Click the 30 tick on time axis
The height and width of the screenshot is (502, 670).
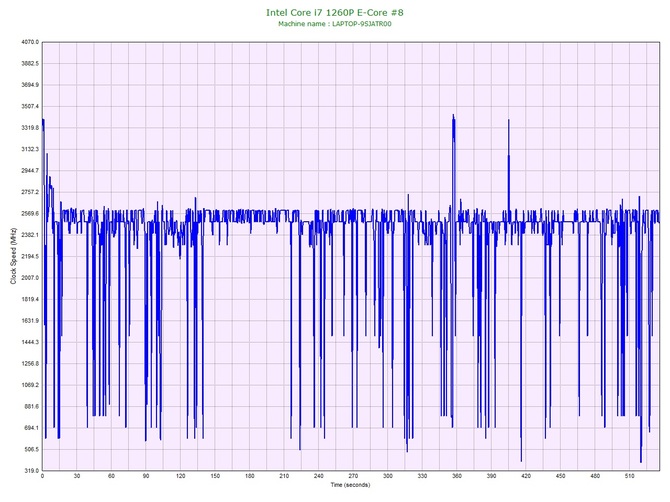[x=77, y=476]
